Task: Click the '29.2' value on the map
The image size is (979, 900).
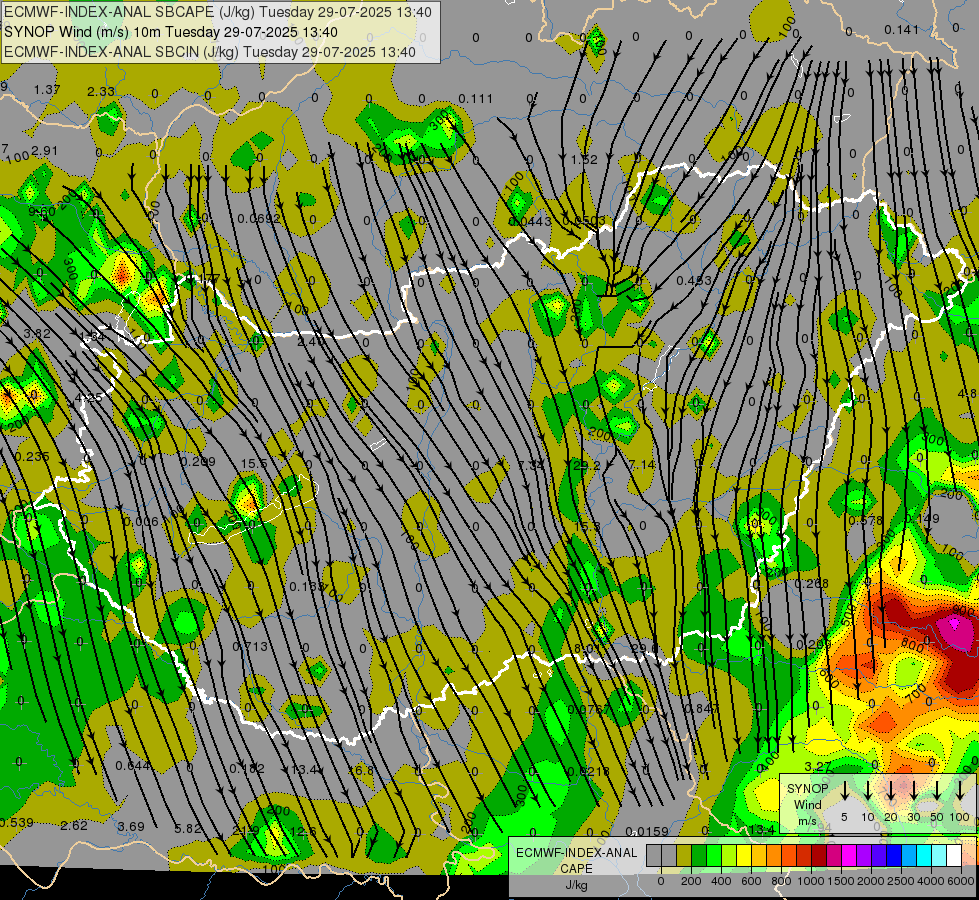Action: [x=587, y=465]
